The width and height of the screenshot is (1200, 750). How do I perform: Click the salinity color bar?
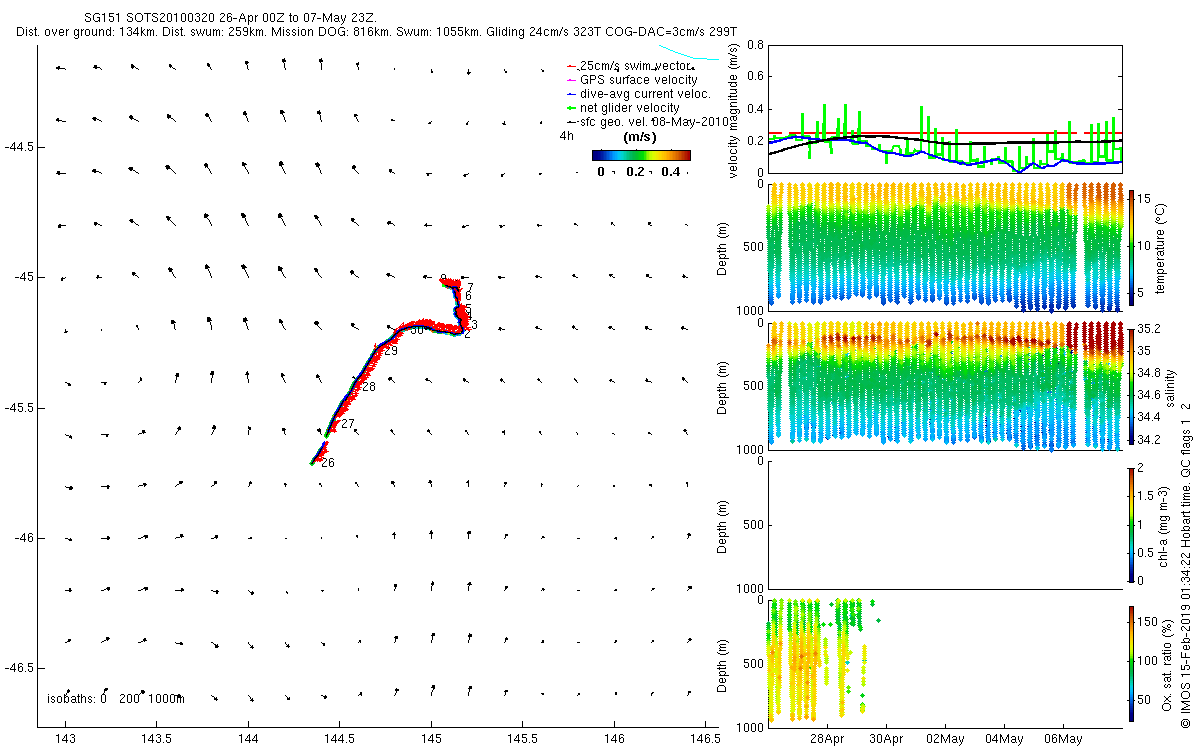tap(1132, 386)
